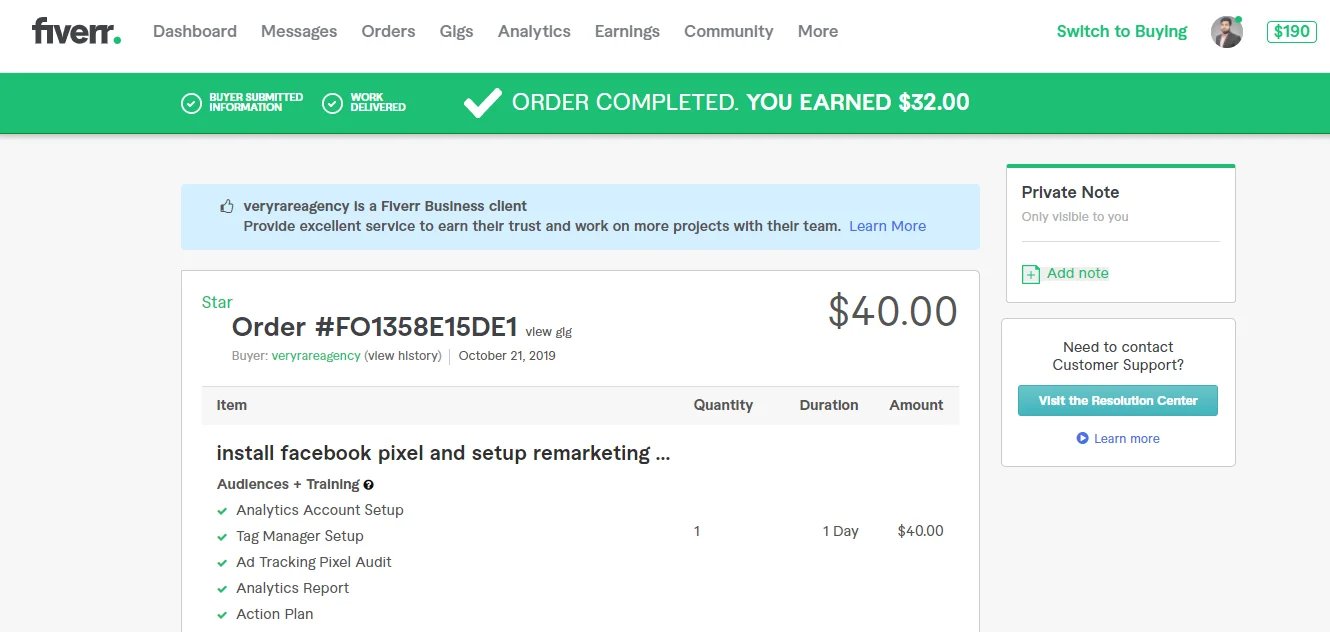
Task: Click the Learn more play icon
Action: pos(1082,439)
